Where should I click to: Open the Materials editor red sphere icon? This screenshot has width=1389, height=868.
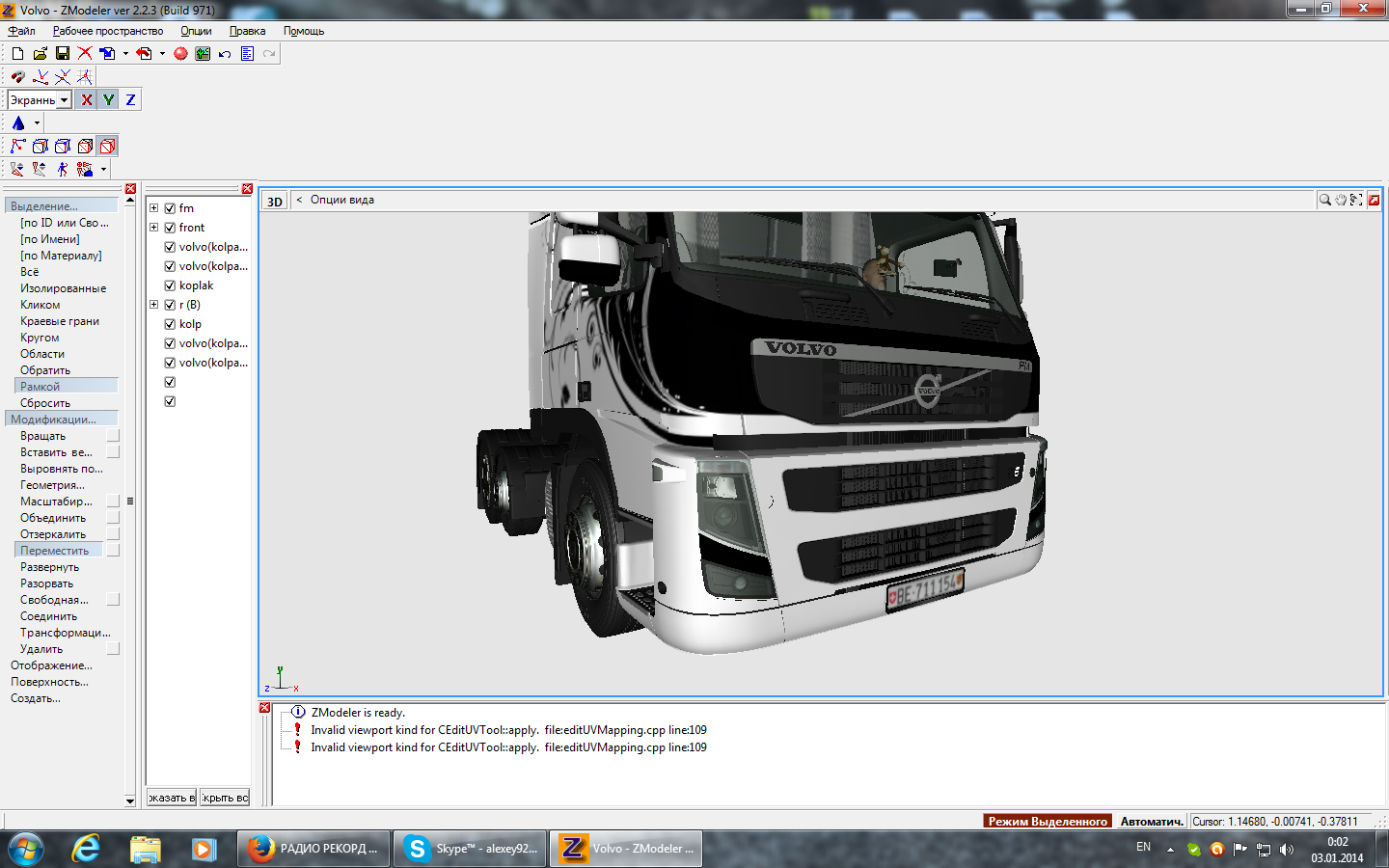pos(180,54)
